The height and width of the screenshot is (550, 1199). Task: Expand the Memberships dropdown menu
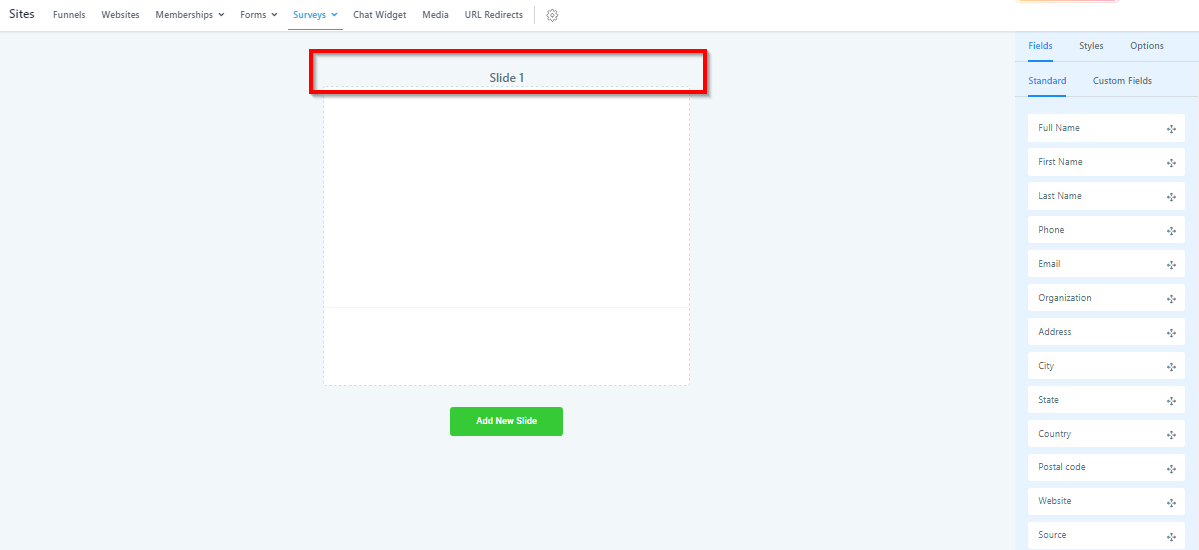(189, 15)
